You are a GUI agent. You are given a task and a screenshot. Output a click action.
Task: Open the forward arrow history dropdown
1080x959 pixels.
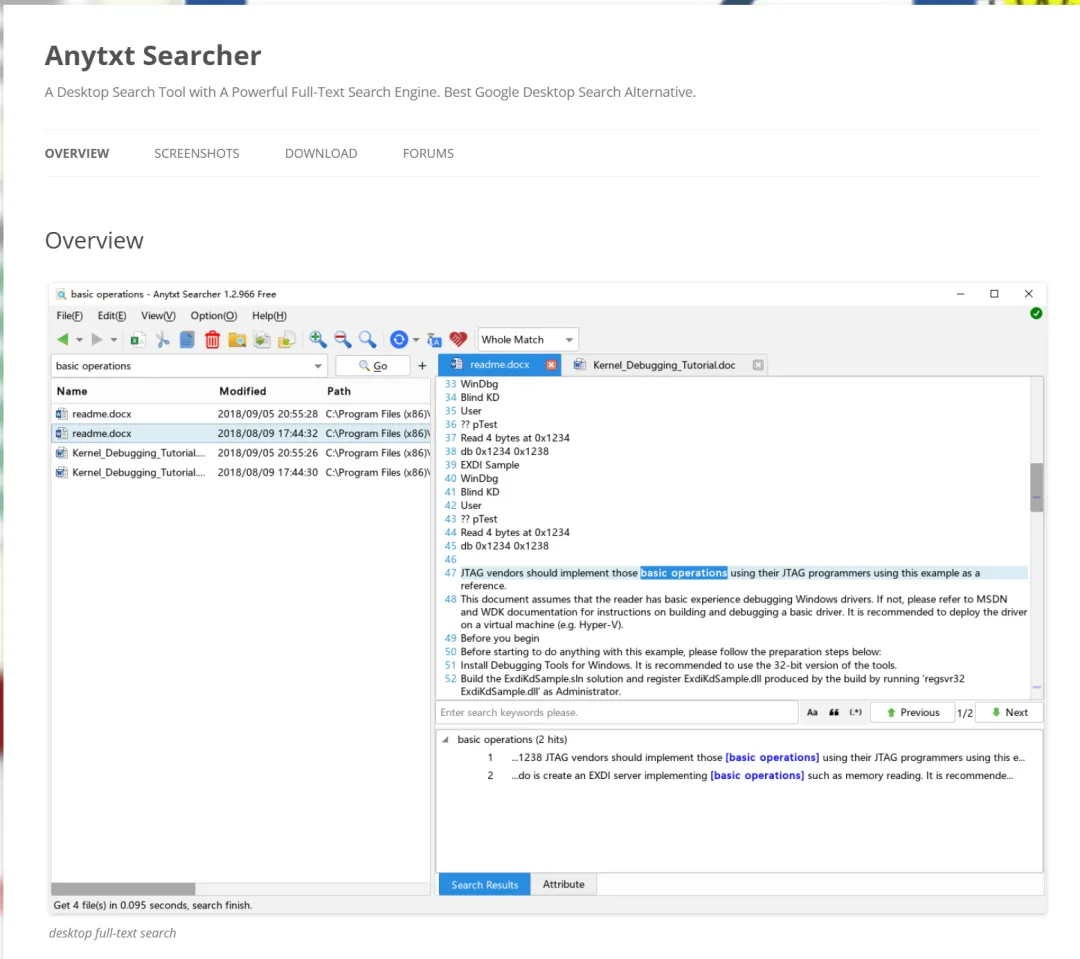(114, 340)
